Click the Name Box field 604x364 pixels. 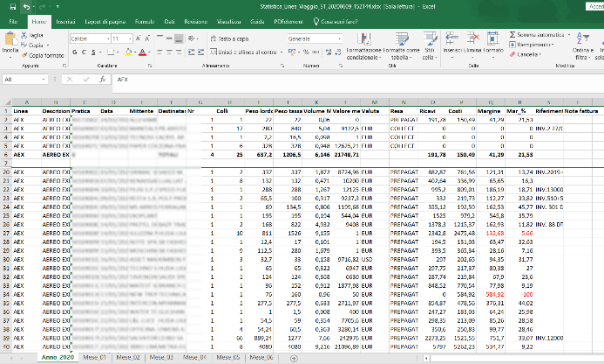point(25,79)
